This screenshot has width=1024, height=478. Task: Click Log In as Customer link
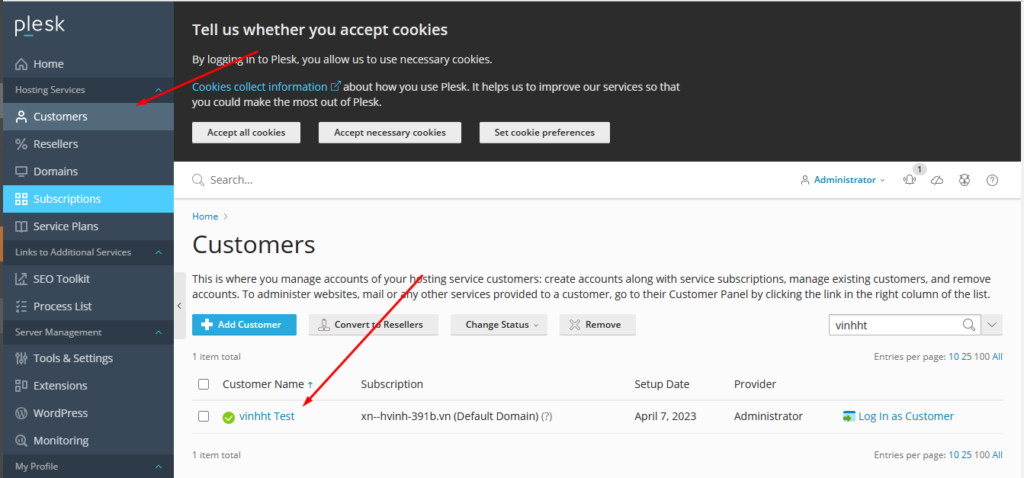coord(905,416)
